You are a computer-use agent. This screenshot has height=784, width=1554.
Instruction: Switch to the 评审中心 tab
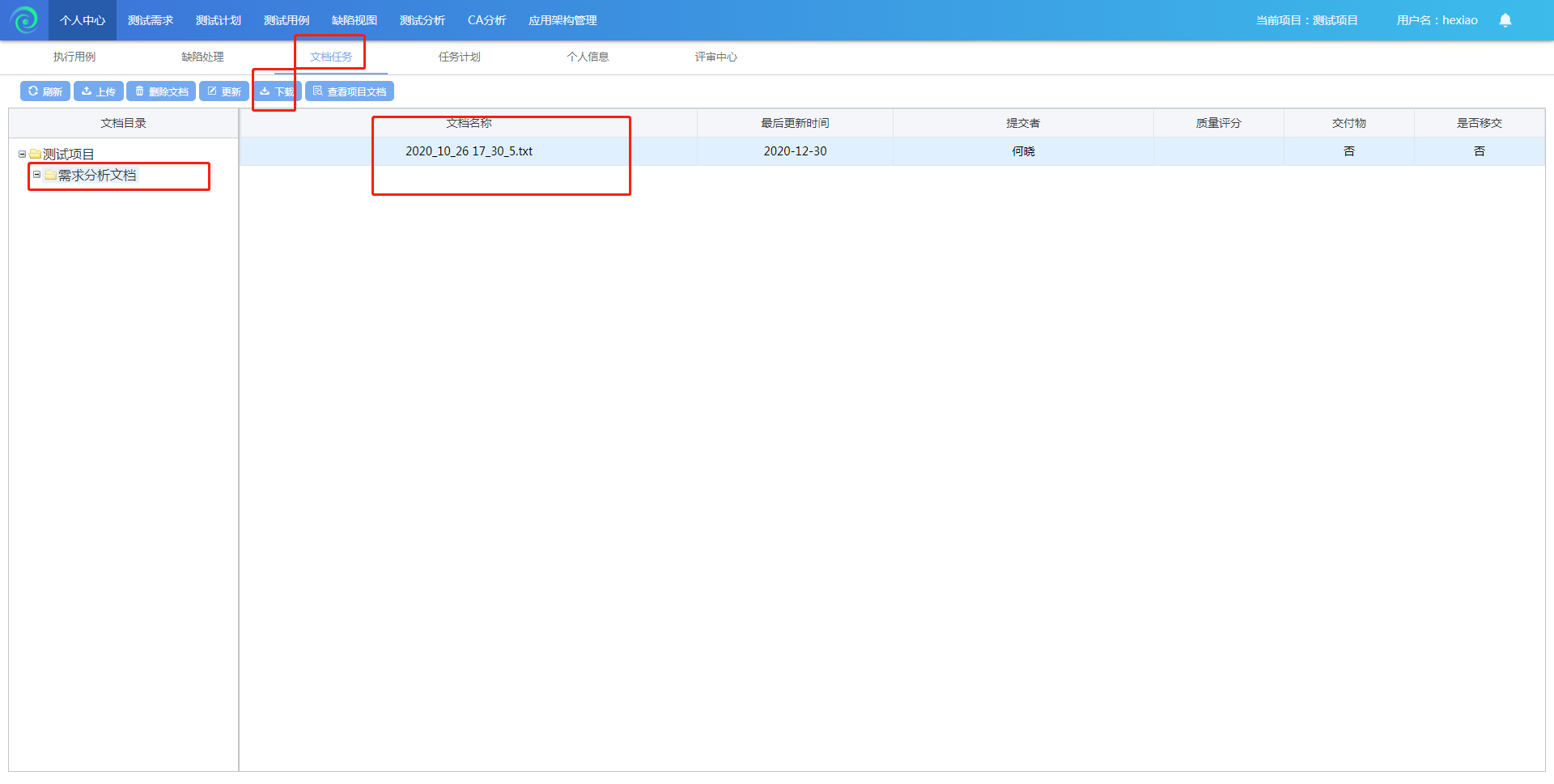pos(715,57)
